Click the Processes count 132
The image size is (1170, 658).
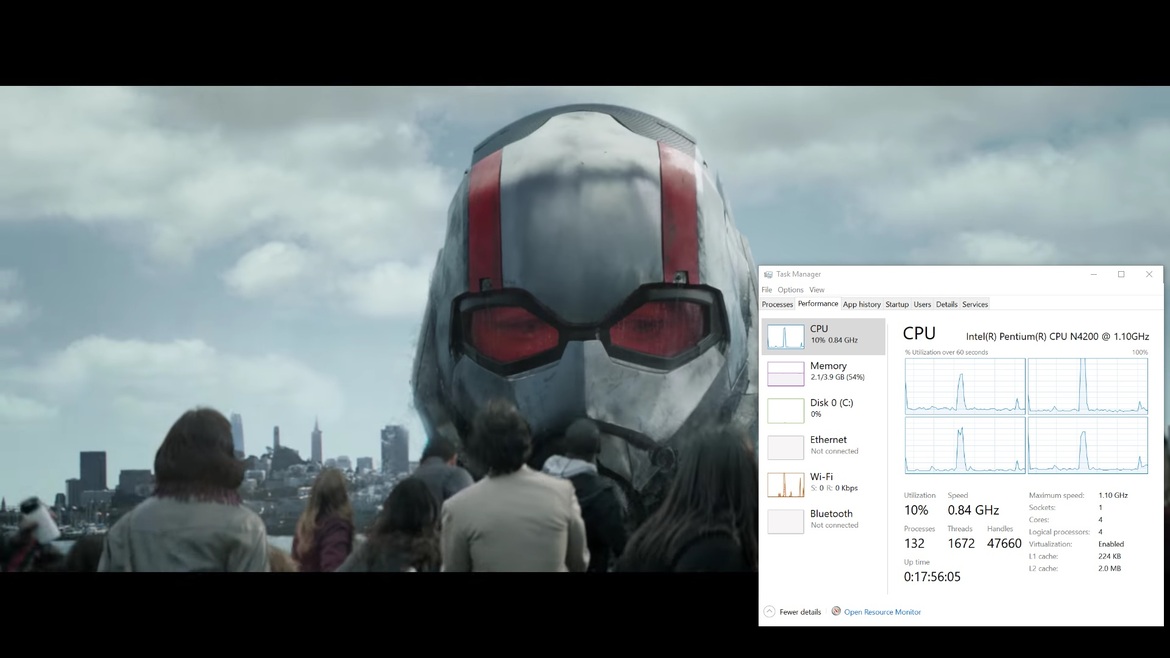pos(914,544)
